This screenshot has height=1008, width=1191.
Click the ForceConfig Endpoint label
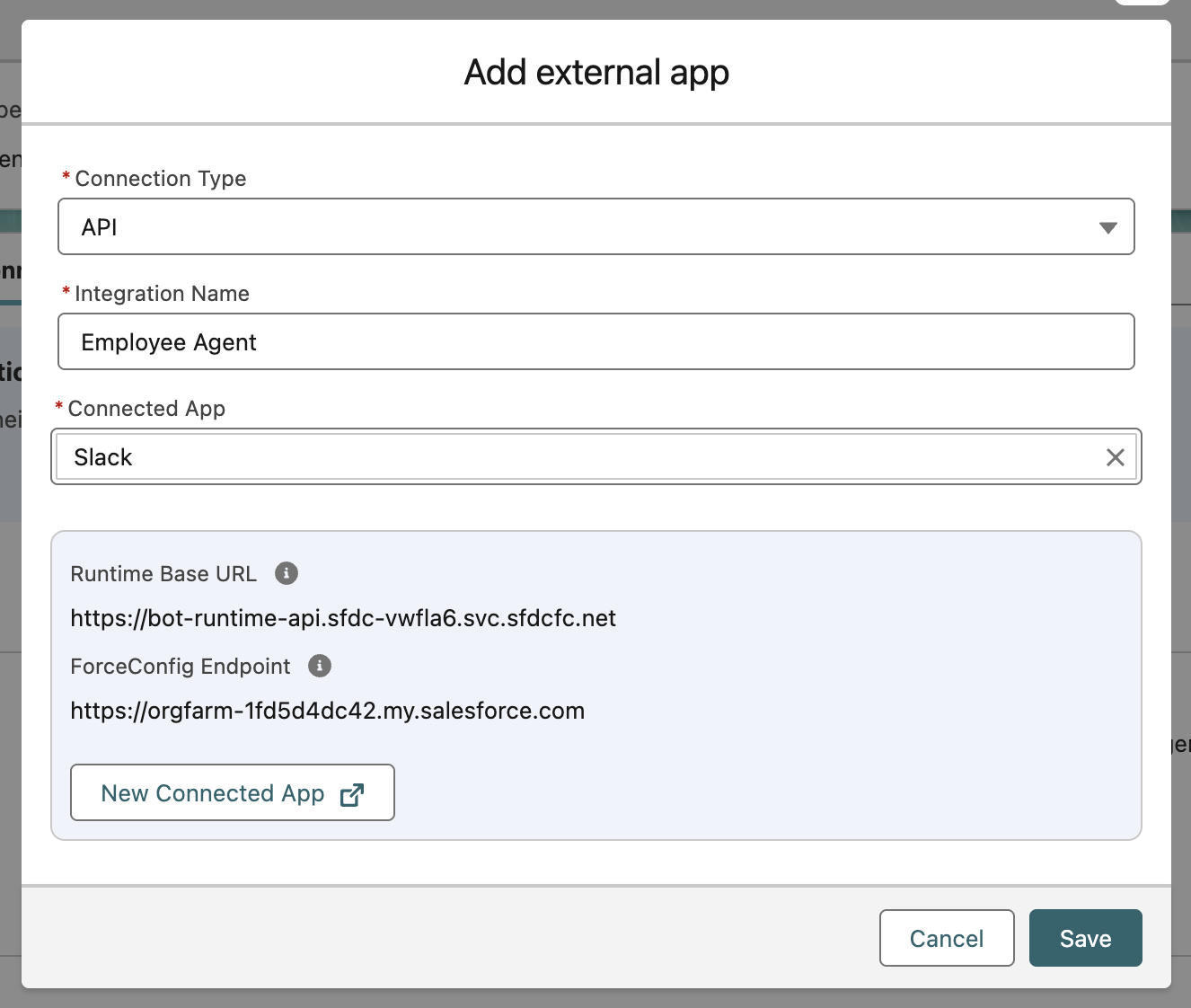180,667
